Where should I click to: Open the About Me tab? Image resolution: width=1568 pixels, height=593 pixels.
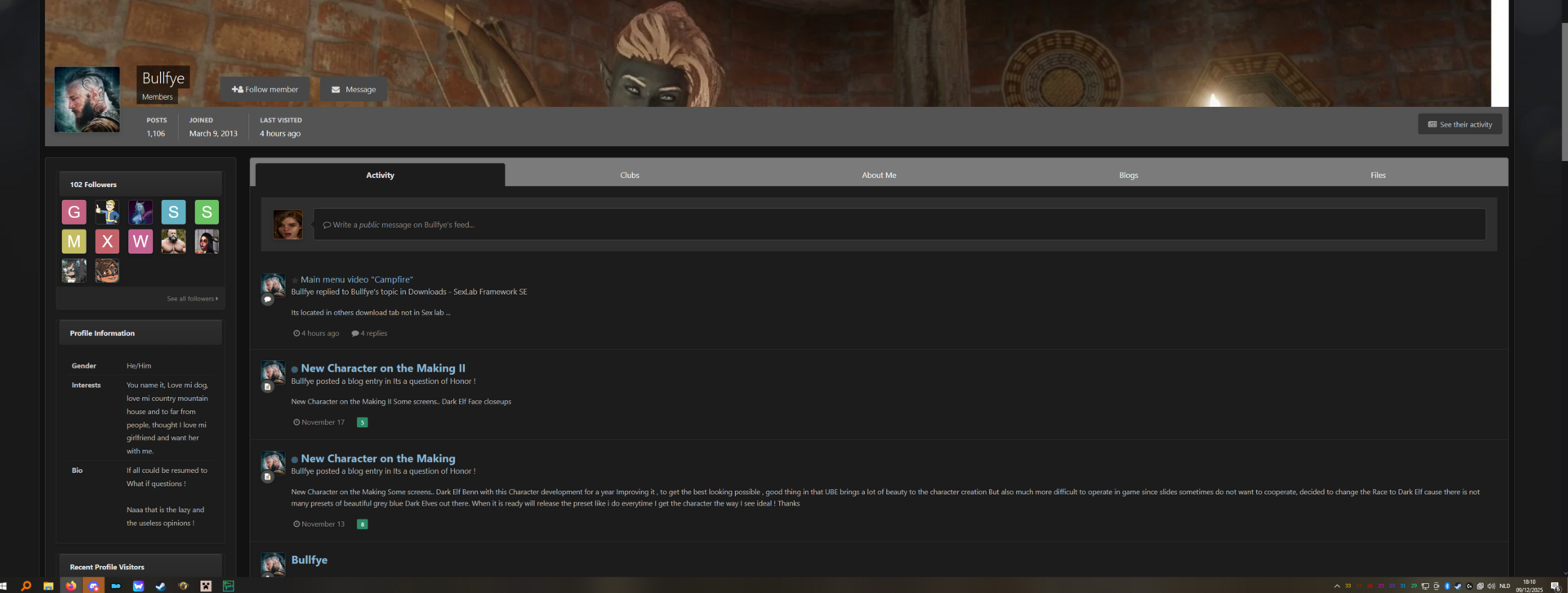click(879, 175)
